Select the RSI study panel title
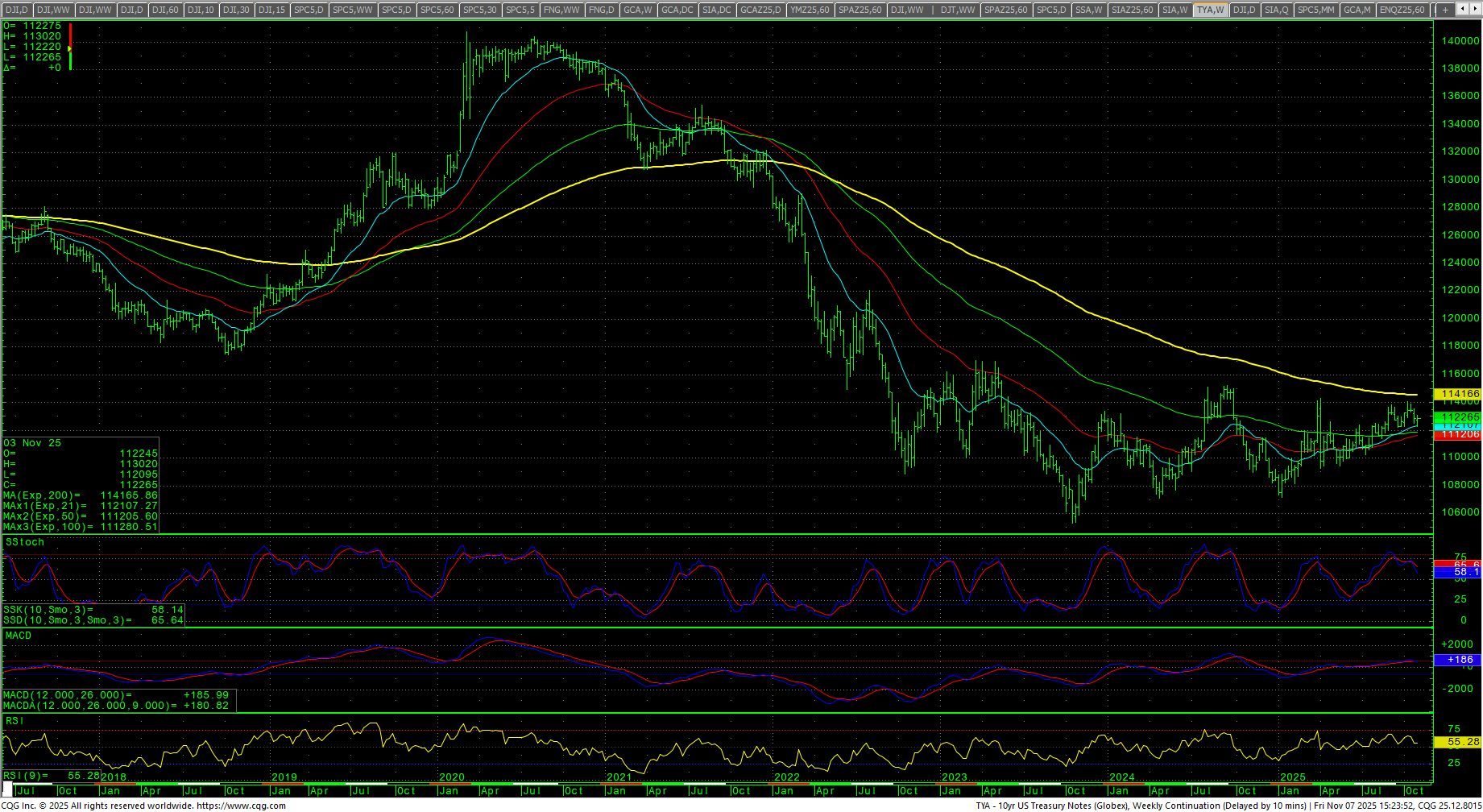This screenshot has width=1483, height=812. pyautogui.click(x=14, y=720)
